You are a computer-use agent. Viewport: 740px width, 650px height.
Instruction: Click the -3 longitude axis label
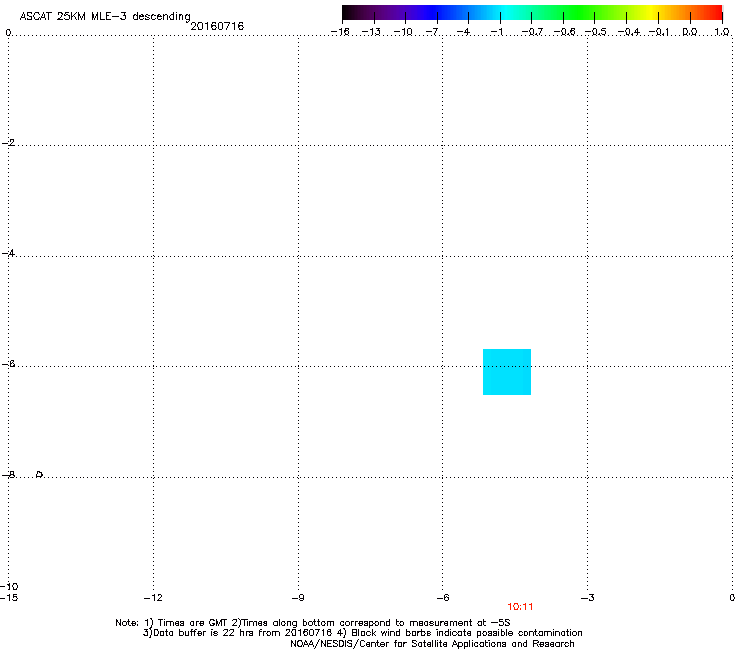(x=588, y=598)
